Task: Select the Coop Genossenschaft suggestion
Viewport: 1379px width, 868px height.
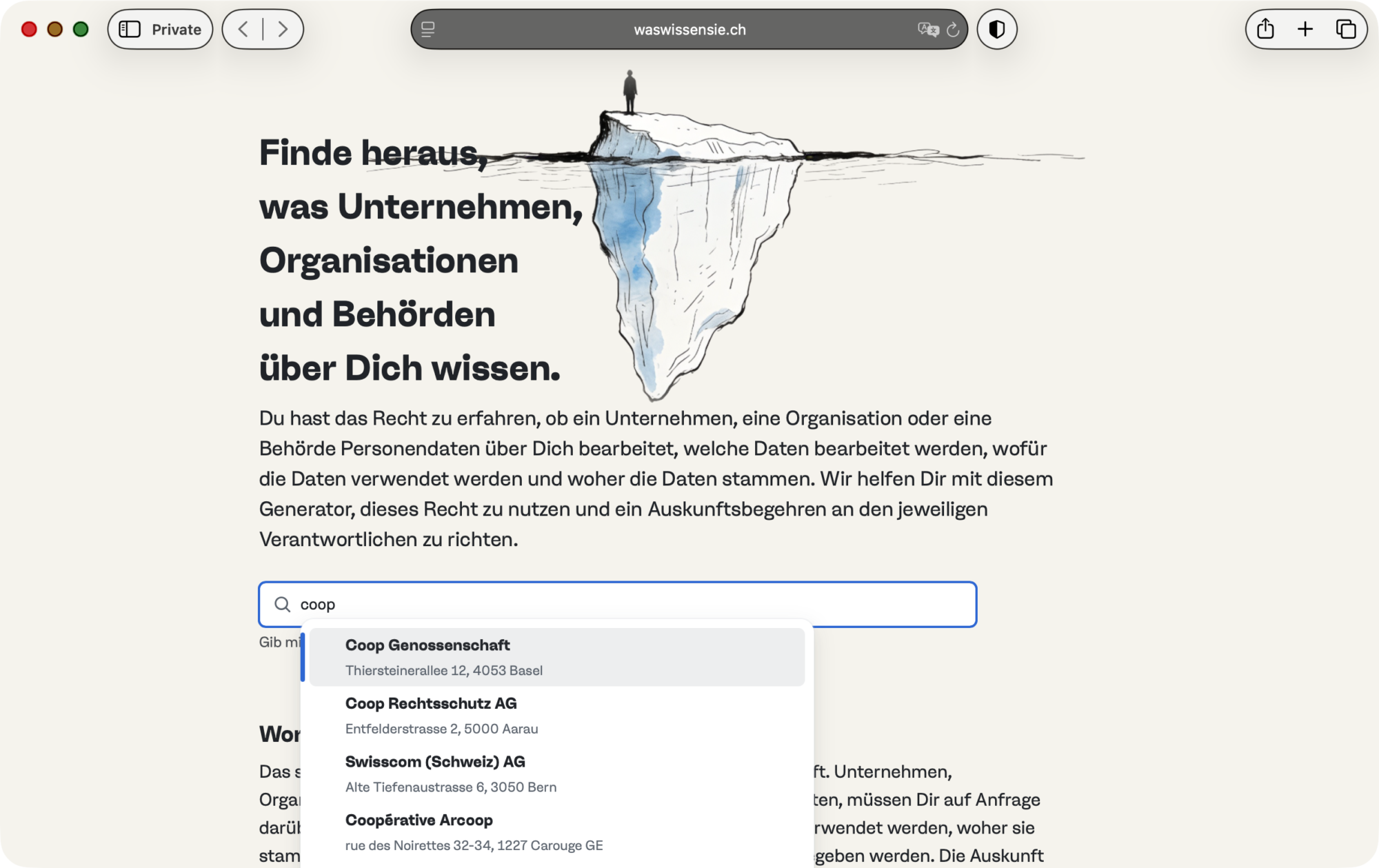Action: tap(557, 657)
